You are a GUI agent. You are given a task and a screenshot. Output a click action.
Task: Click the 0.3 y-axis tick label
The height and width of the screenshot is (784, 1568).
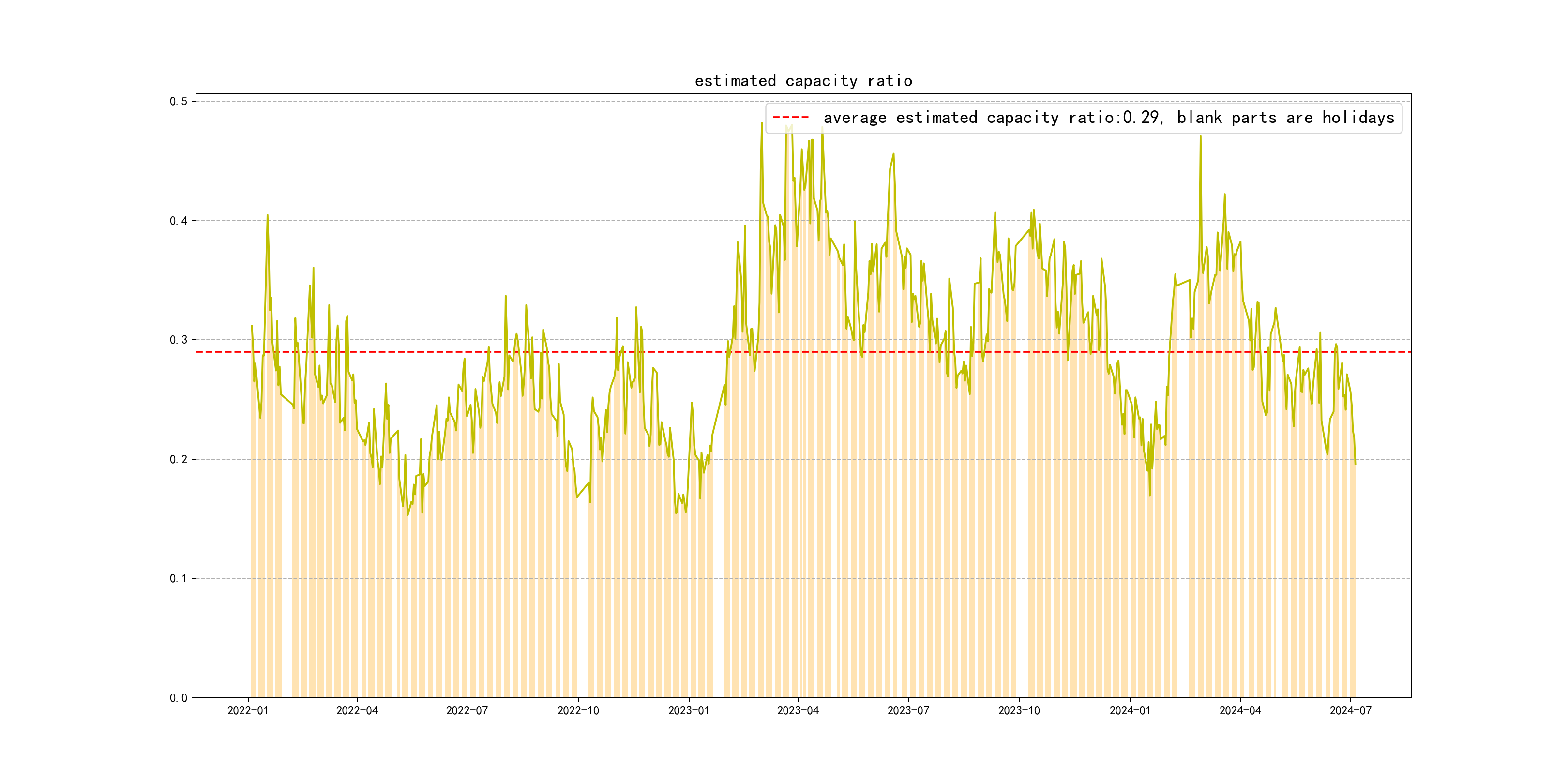pyautogui.click(x=179, y=340)
